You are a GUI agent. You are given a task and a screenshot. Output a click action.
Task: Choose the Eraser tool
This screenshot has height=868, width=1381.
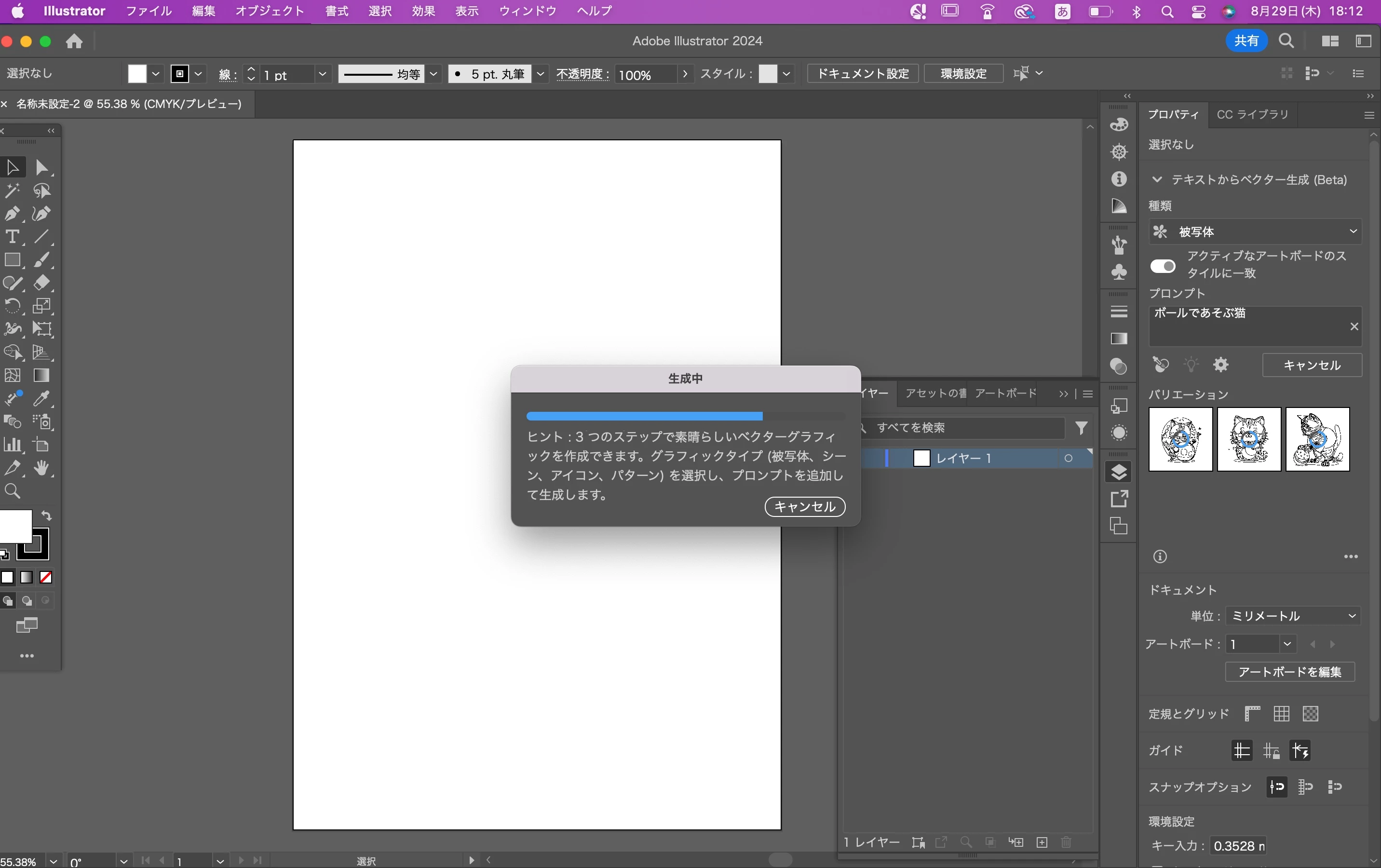tap(41, 283)
